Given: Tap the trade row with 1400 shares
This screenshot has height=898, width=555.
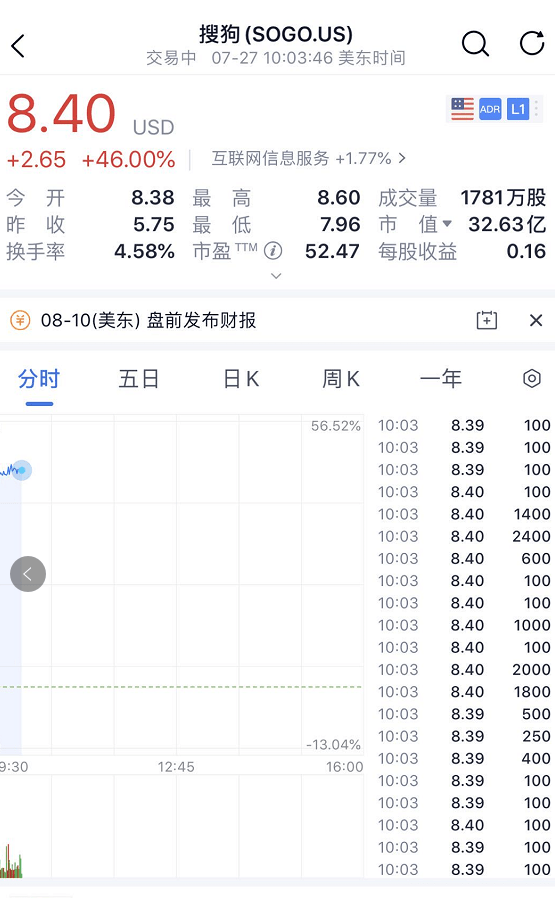Looking at the screenshot, I should click(464, 514).
